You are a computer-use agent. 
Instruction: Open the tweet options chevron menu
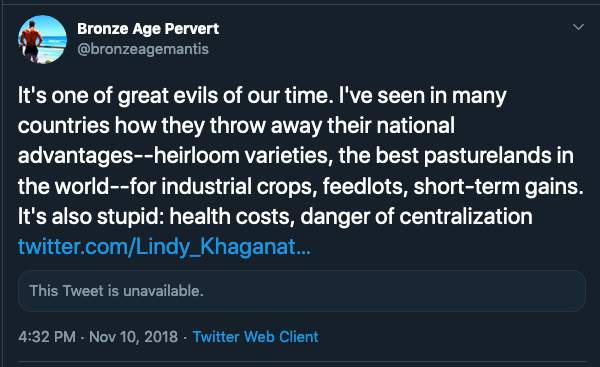(x=578, y=27)
